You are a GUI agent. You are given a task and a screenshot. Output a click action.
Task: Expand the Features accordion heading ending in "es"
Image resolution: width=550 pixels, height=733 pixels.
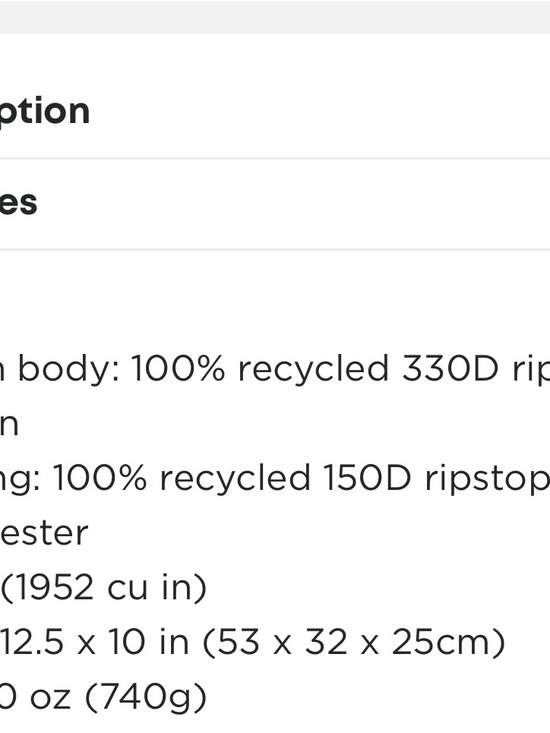click(x=18, y=203)
